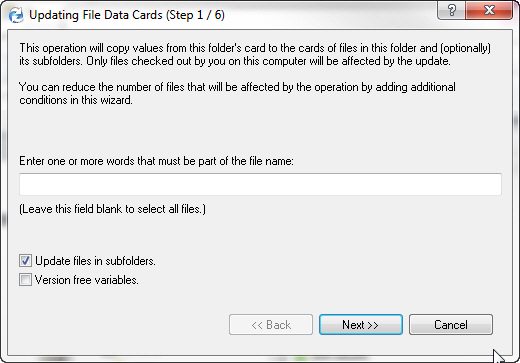Close the Updating File Data Cards dialog
The height and width of the screenshot is (363, 520).
[x=489, y=10]
